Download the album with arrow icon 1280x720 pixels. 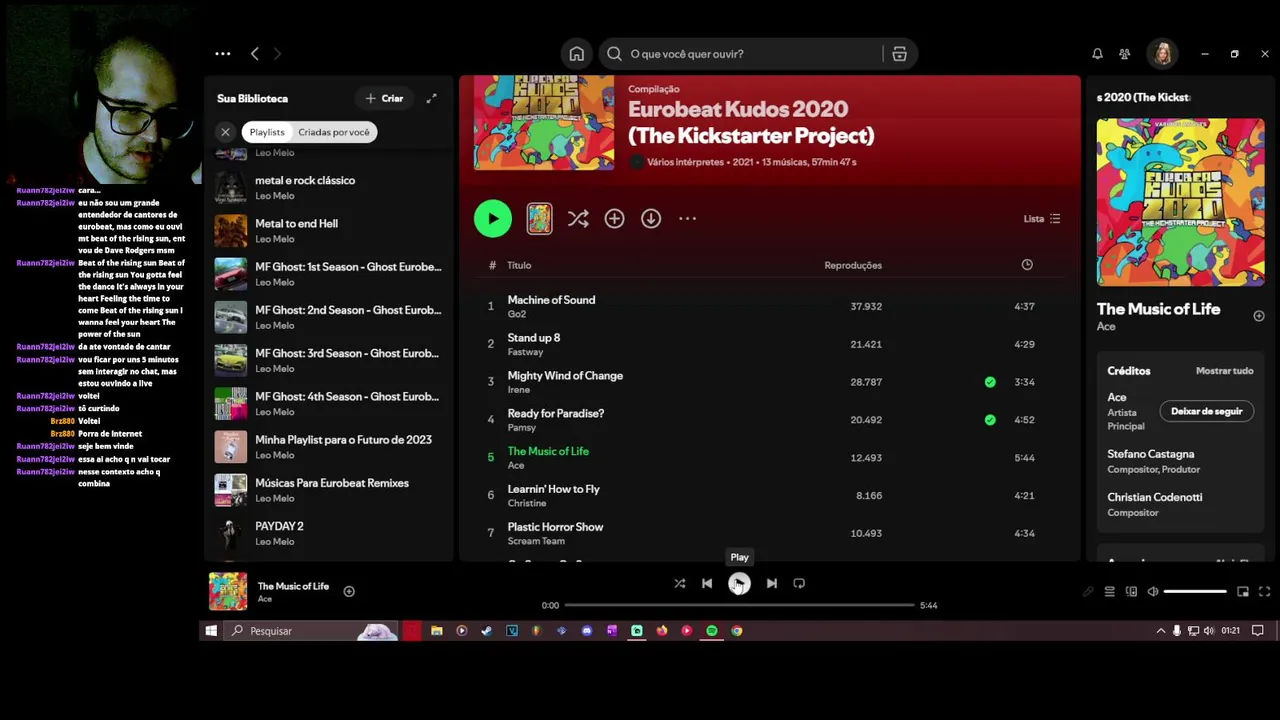coord(651,218)
